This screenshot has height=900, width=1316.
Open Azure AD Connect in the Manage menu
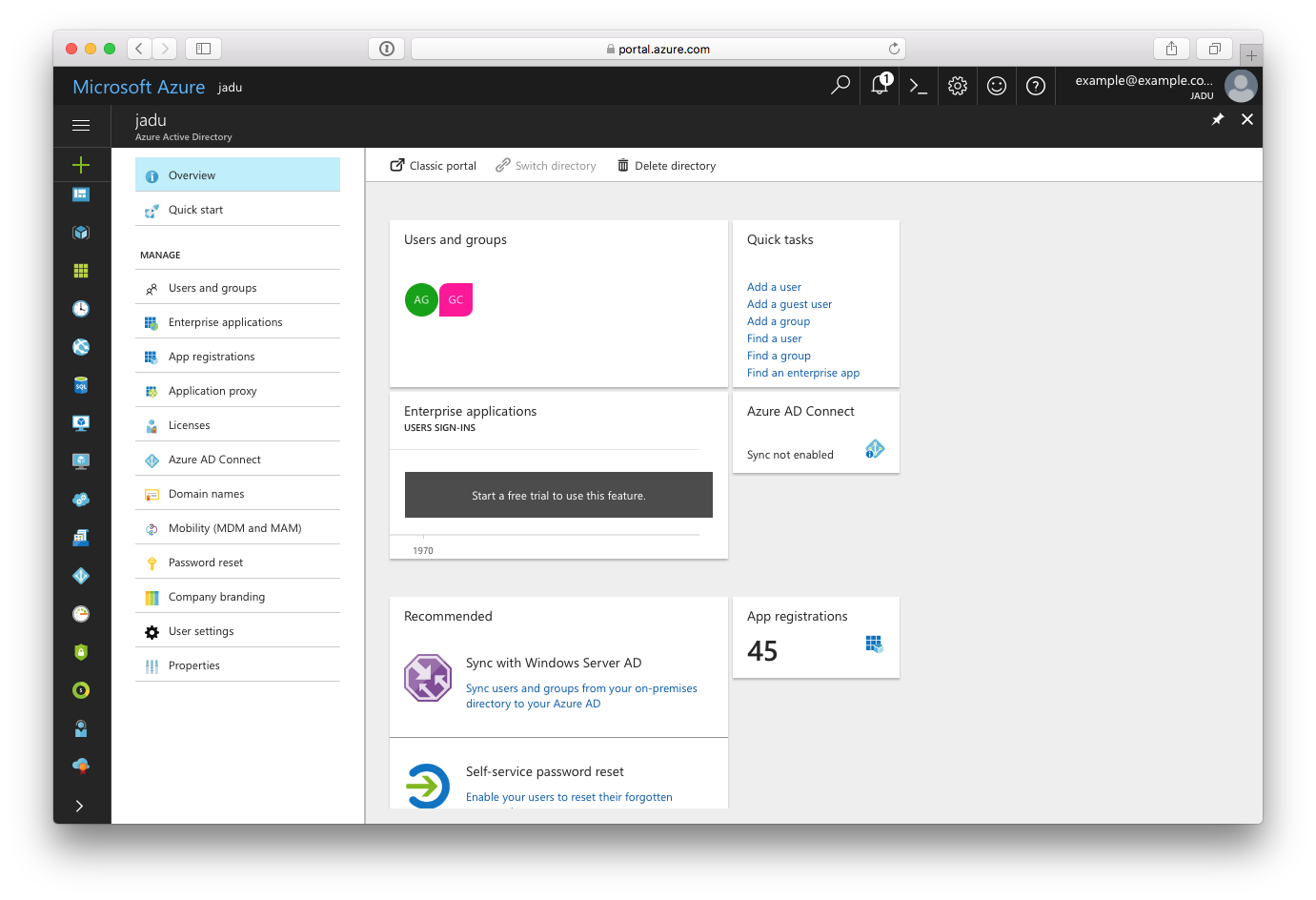[237, 460]
